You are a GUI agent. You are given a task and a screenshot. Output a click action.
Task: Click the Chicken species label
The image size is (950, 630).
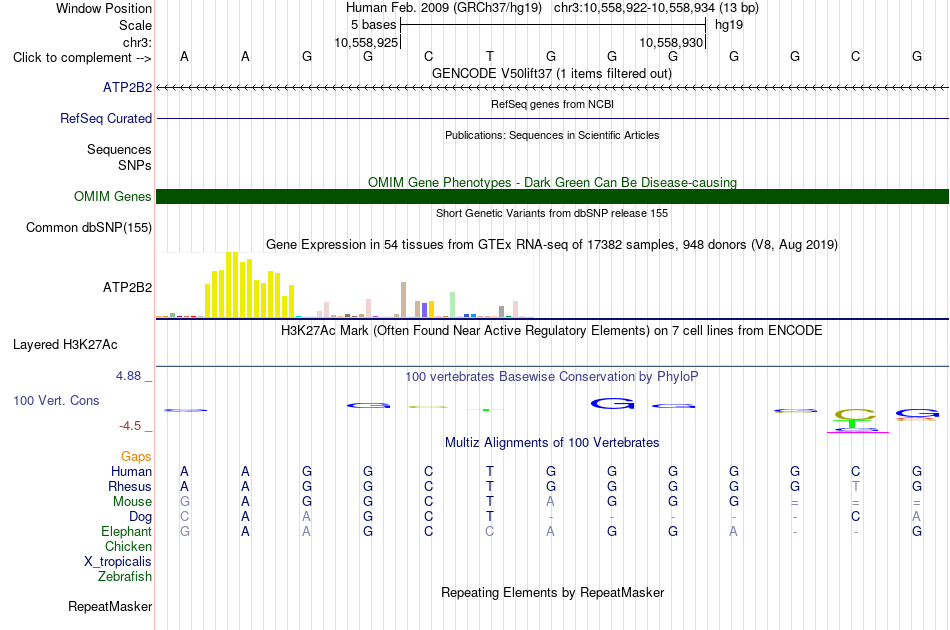click(x=128, y=546)
